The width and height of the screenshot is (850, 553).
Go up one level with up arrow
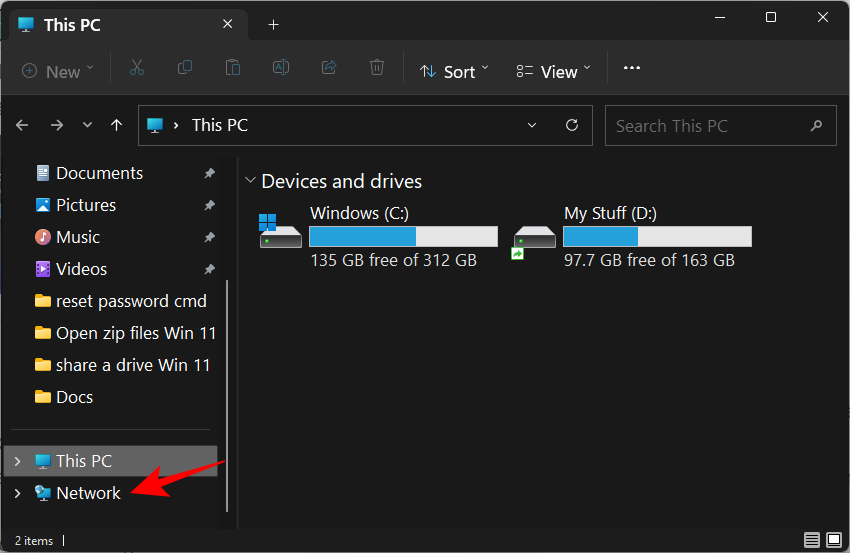point(117,125)
